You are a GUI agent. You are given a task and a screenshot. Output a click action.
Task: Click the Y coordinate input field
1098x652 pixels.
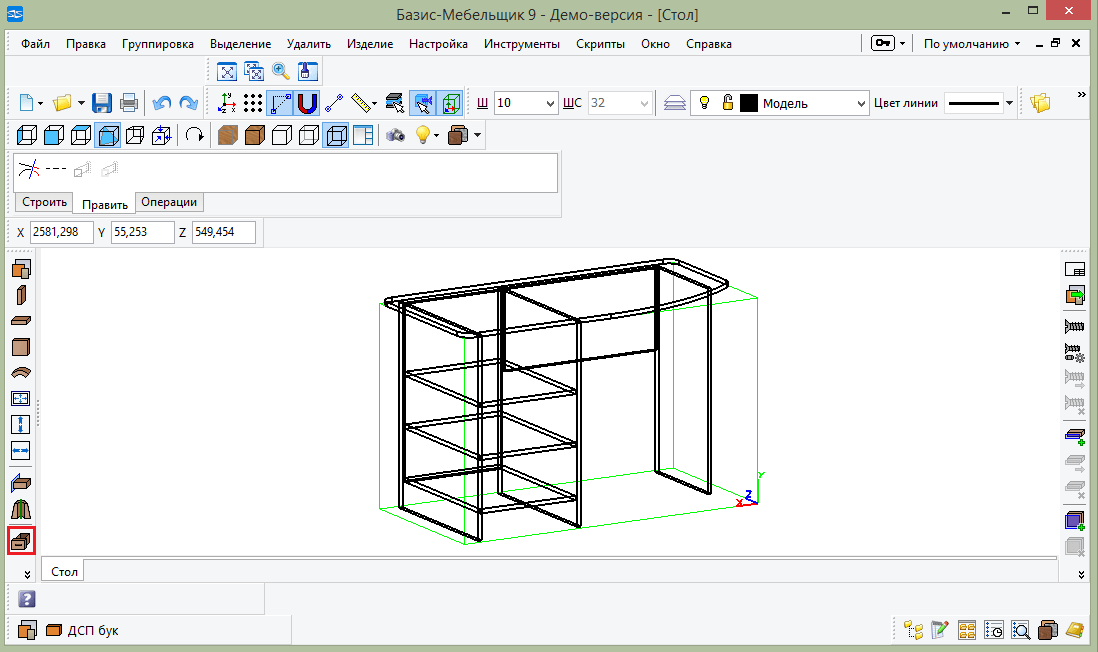click(x=142, y=232)
